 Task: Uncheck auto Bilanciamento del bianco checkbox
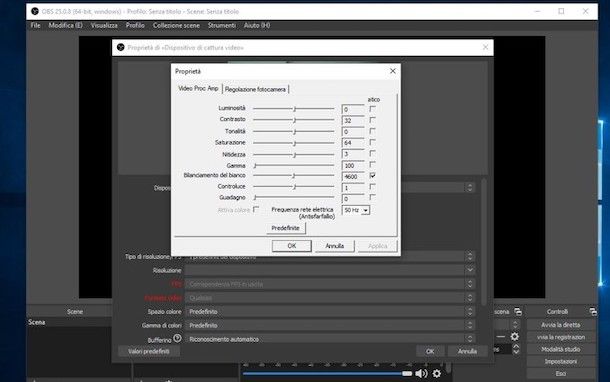click(x=372, y=175)
